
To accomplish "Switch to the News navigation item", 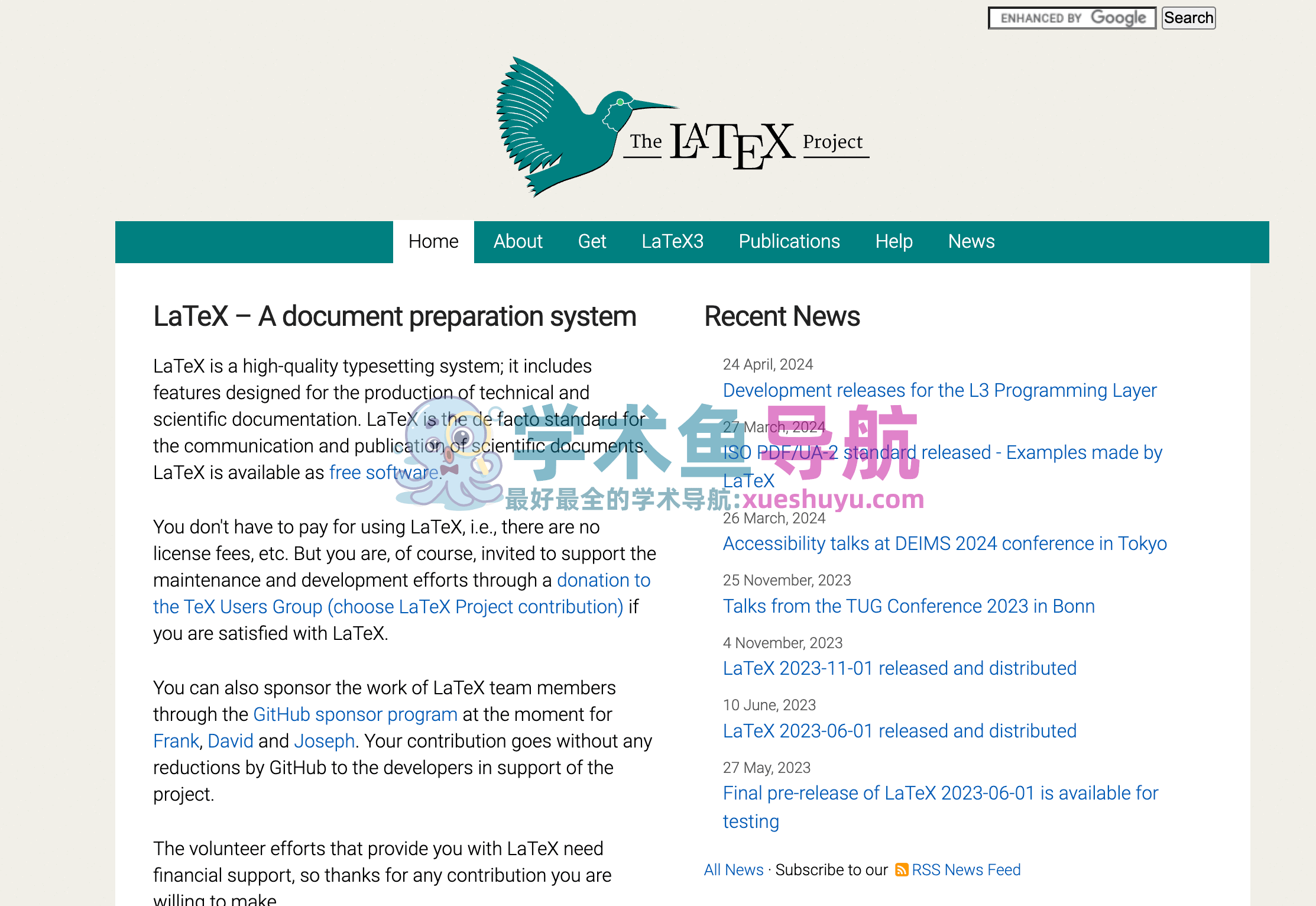I will pos(971,242).
